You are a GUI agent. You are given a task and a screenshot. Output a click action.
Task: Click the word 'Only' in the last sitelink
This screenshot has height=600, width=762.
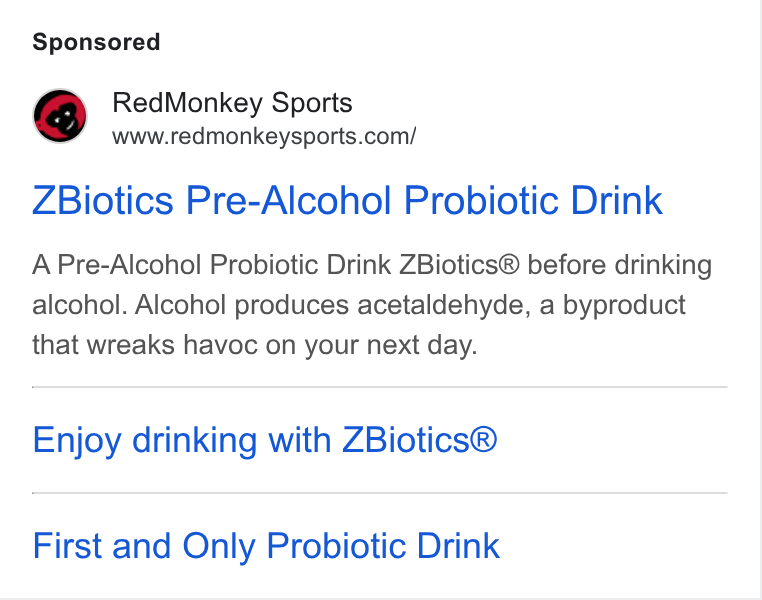click(x=219, y=547)
